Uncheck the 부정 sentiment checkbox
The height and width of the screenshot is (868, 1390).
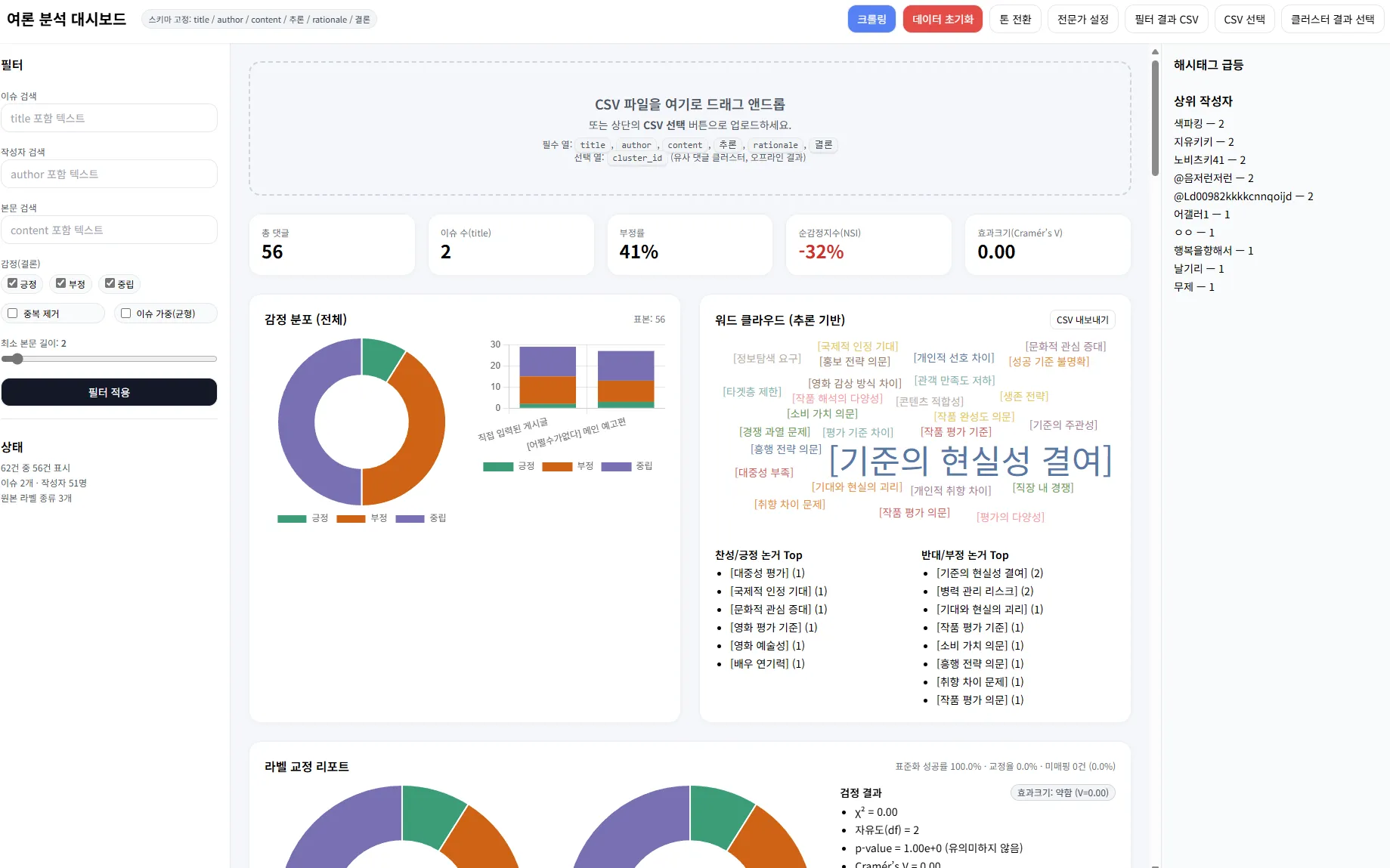[61, 283]
